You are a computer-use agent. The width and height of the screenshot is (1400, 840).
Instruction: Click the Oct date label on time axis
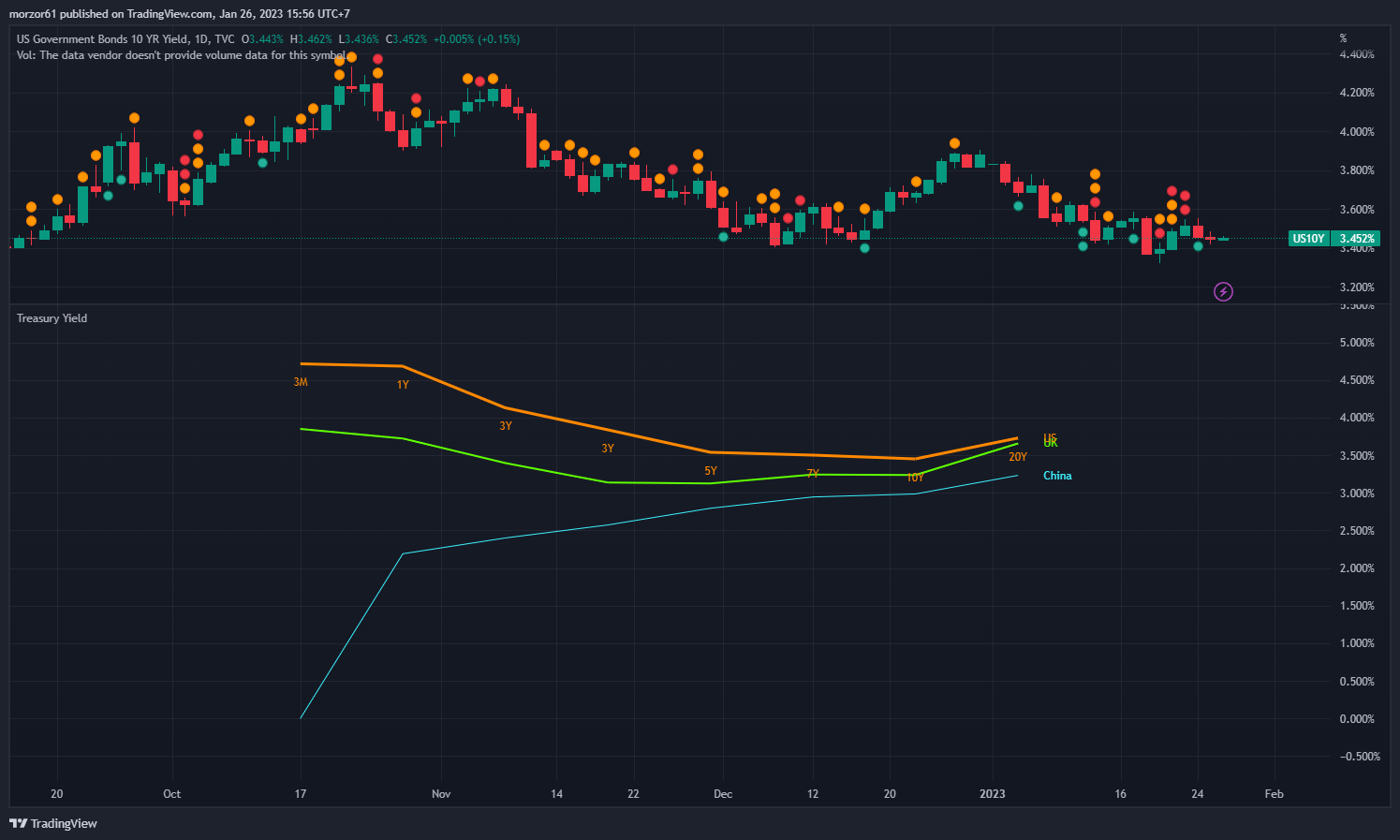[x=172, y=794]
